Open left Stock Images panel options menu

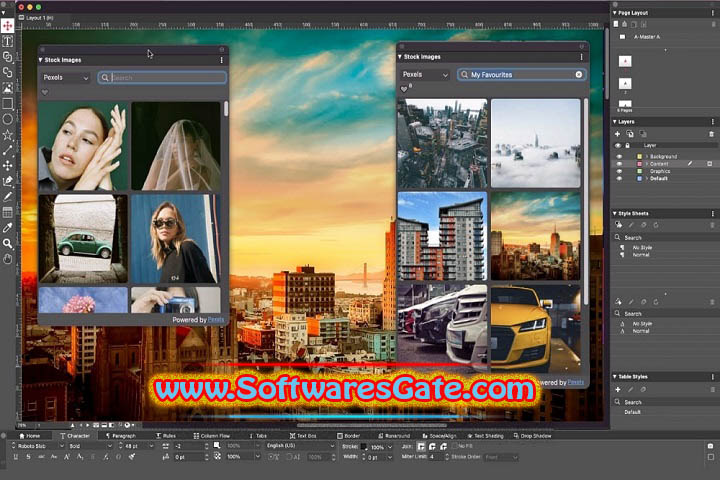(221, 60)
